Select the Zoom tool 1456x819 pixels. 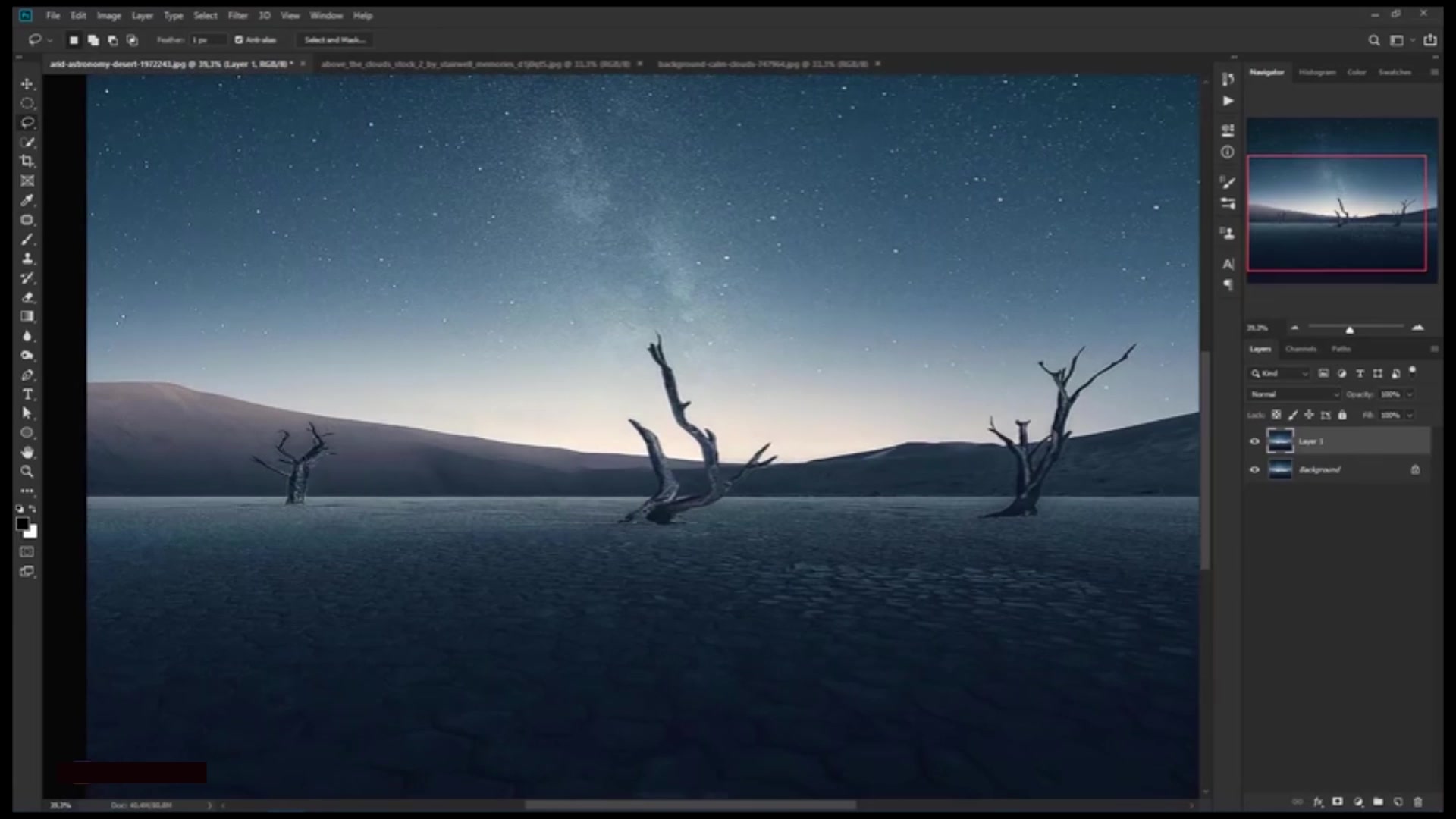click(x=27, y=472)
